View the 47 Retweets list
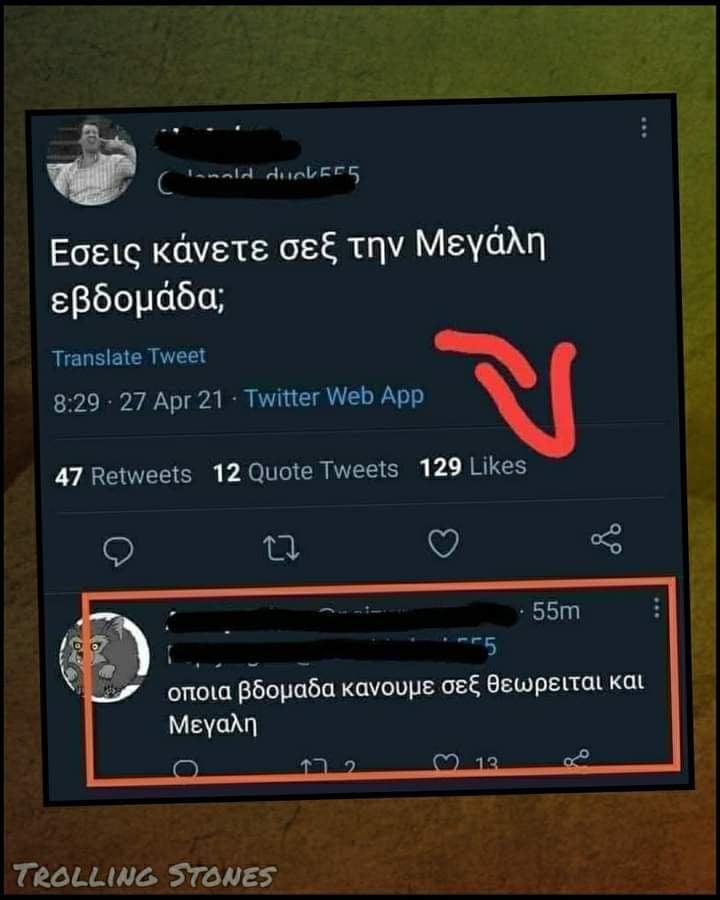 click(123, 475)
